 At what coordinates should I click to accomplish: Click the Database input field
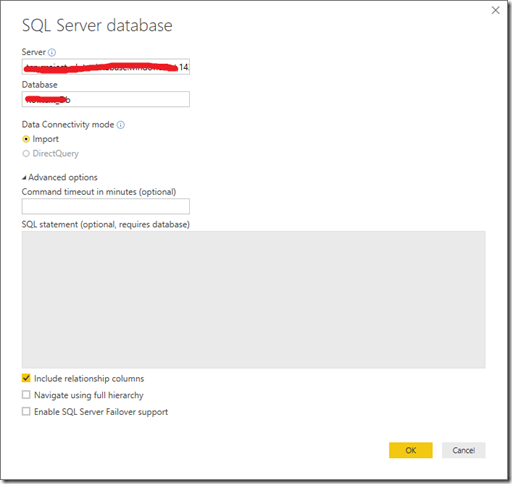point(106,99)
